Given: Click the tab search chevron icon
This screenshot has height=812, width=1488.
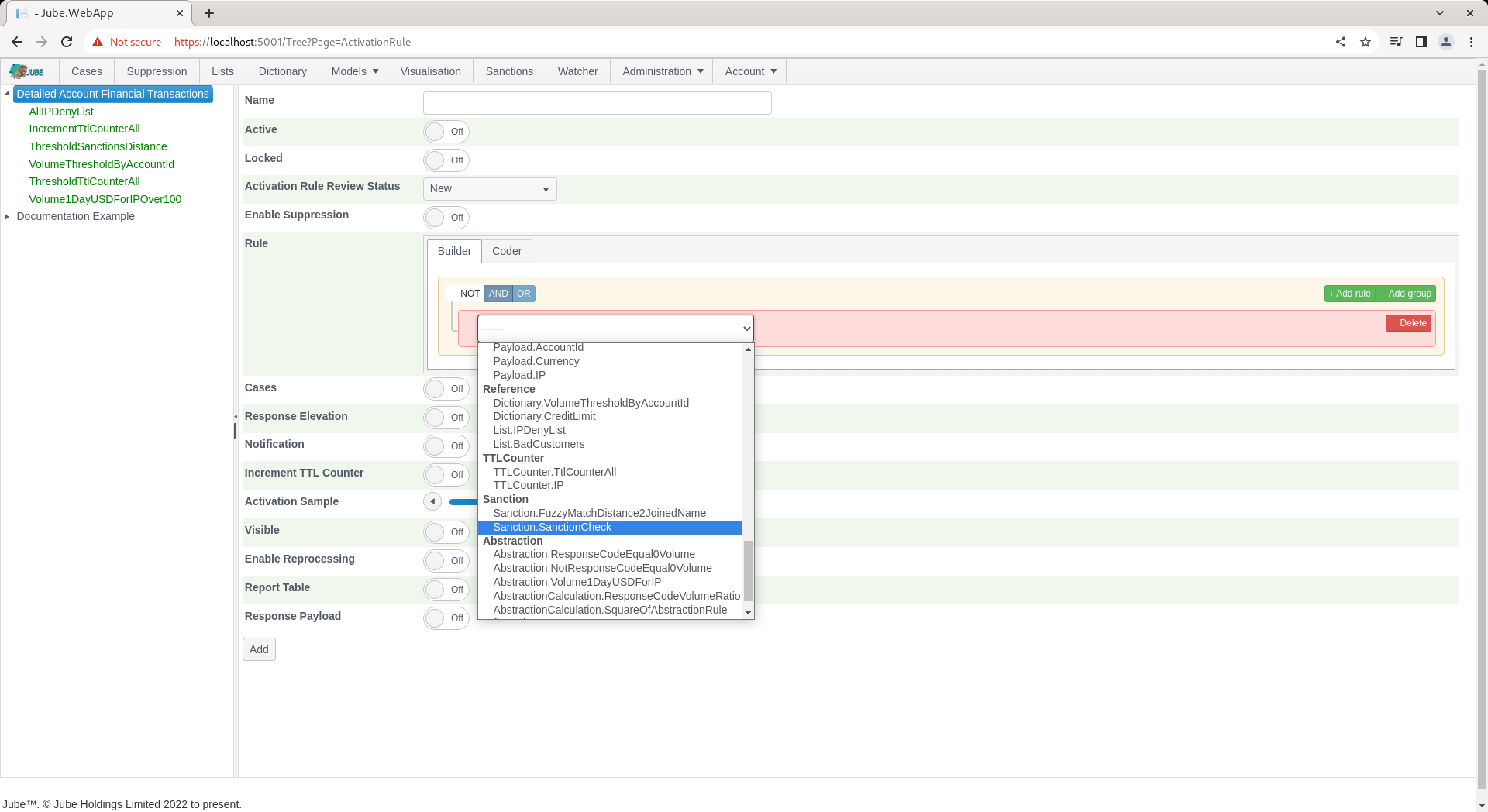Looking at the screenshot, I should click(x=1440, y=13).
